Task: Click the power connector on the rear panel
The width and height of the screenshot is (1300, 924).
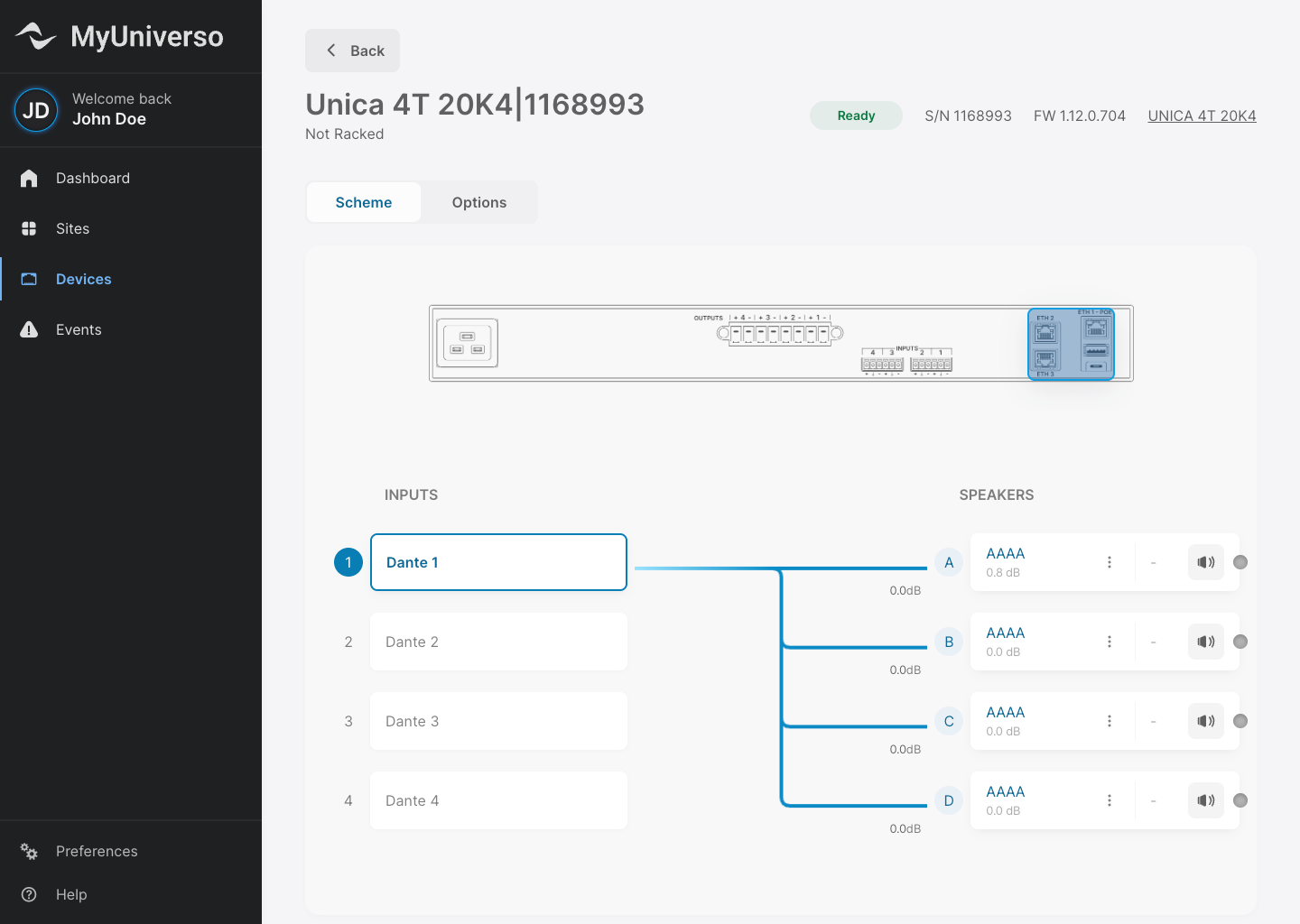Action: tap(467, 343)
